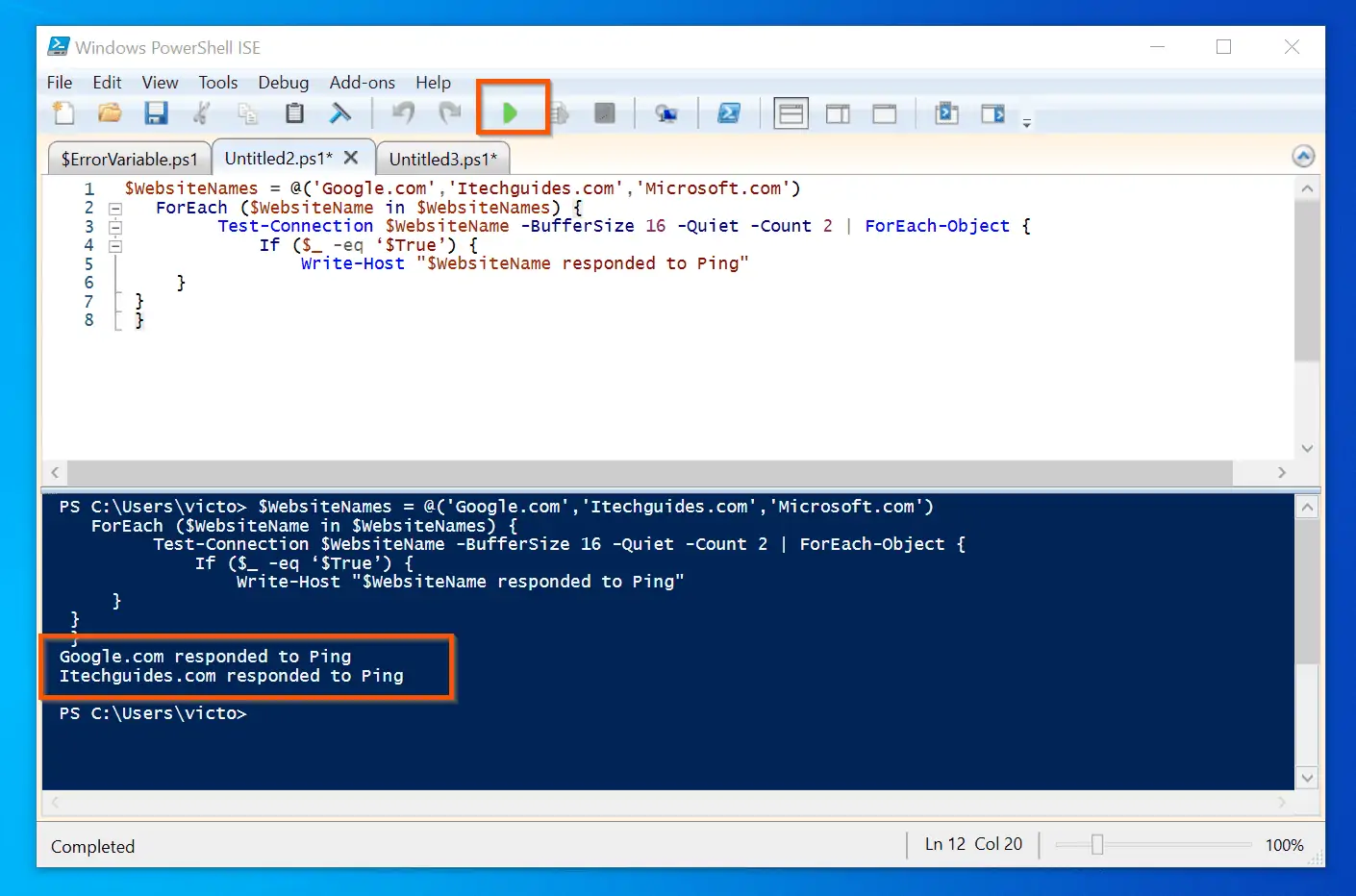
Task: Click the Clear console pane icon
Action: click(x=340, y=113)
